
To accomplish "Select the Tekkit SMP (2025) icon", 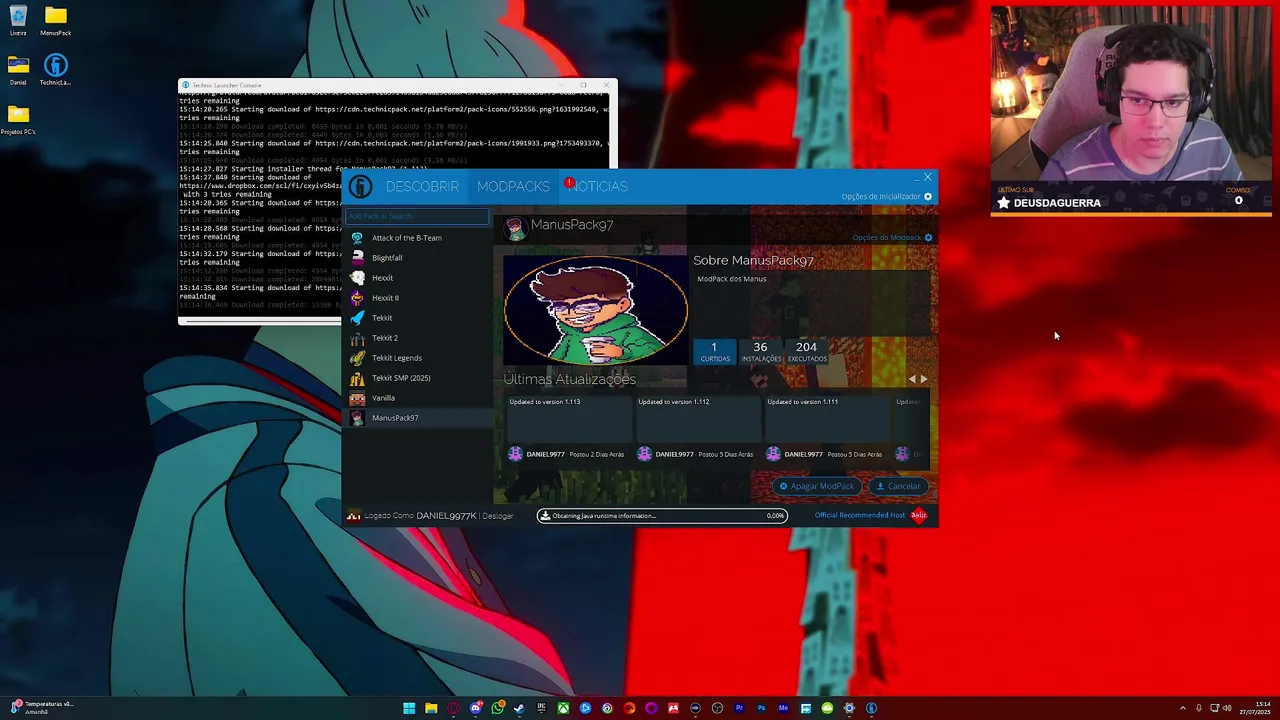I will click(x=357, y=378).
